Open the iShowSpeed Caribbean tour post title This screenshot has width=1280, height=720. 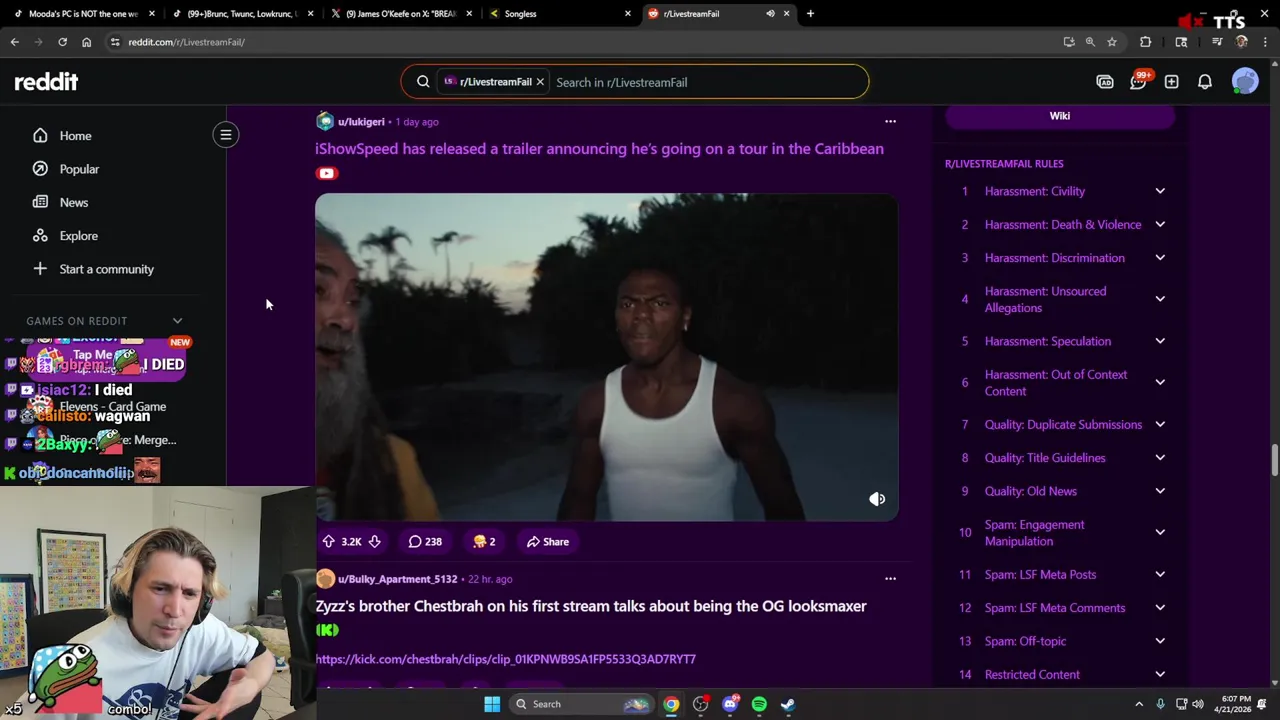599,149
